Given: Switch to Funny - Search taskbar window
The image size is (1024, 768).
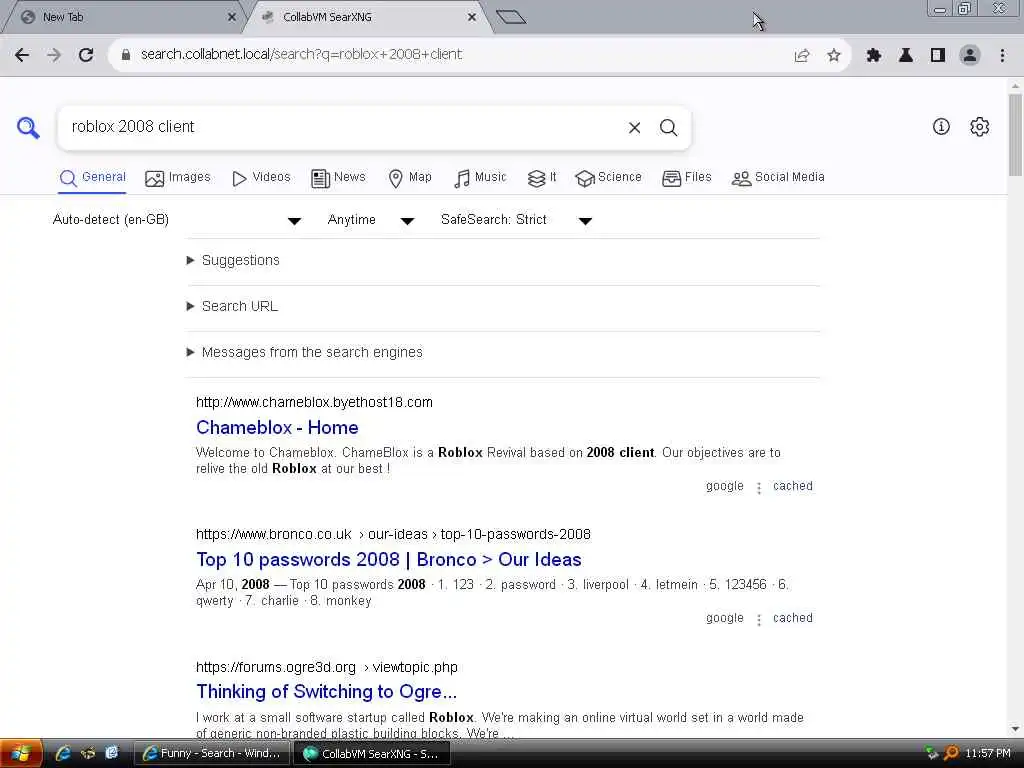Looking at the screenshot, I should pyautogui.click(x=213, y=754).
